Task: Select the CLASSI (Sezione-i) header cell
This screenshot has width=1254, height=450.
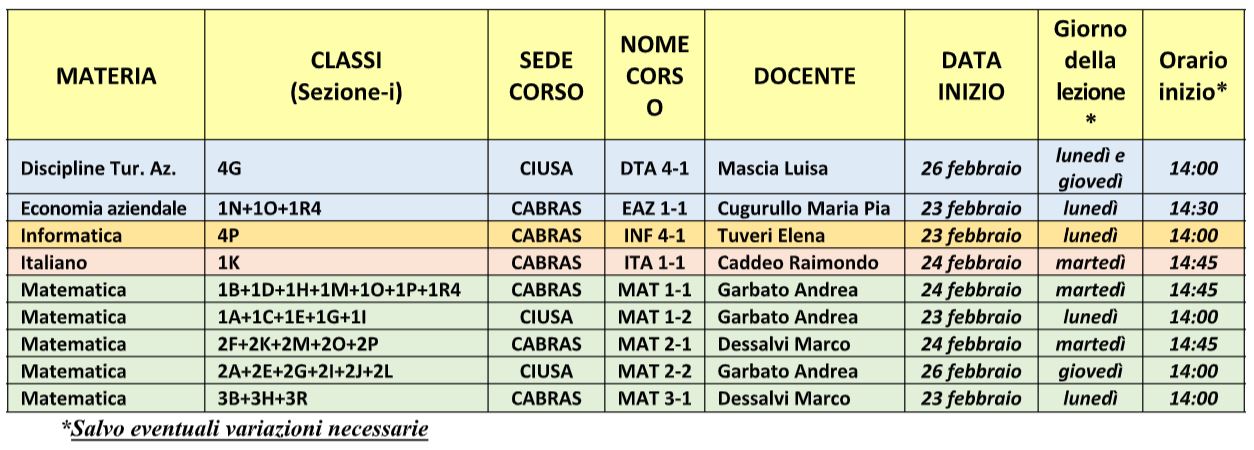Action: [x=346, y=76]
